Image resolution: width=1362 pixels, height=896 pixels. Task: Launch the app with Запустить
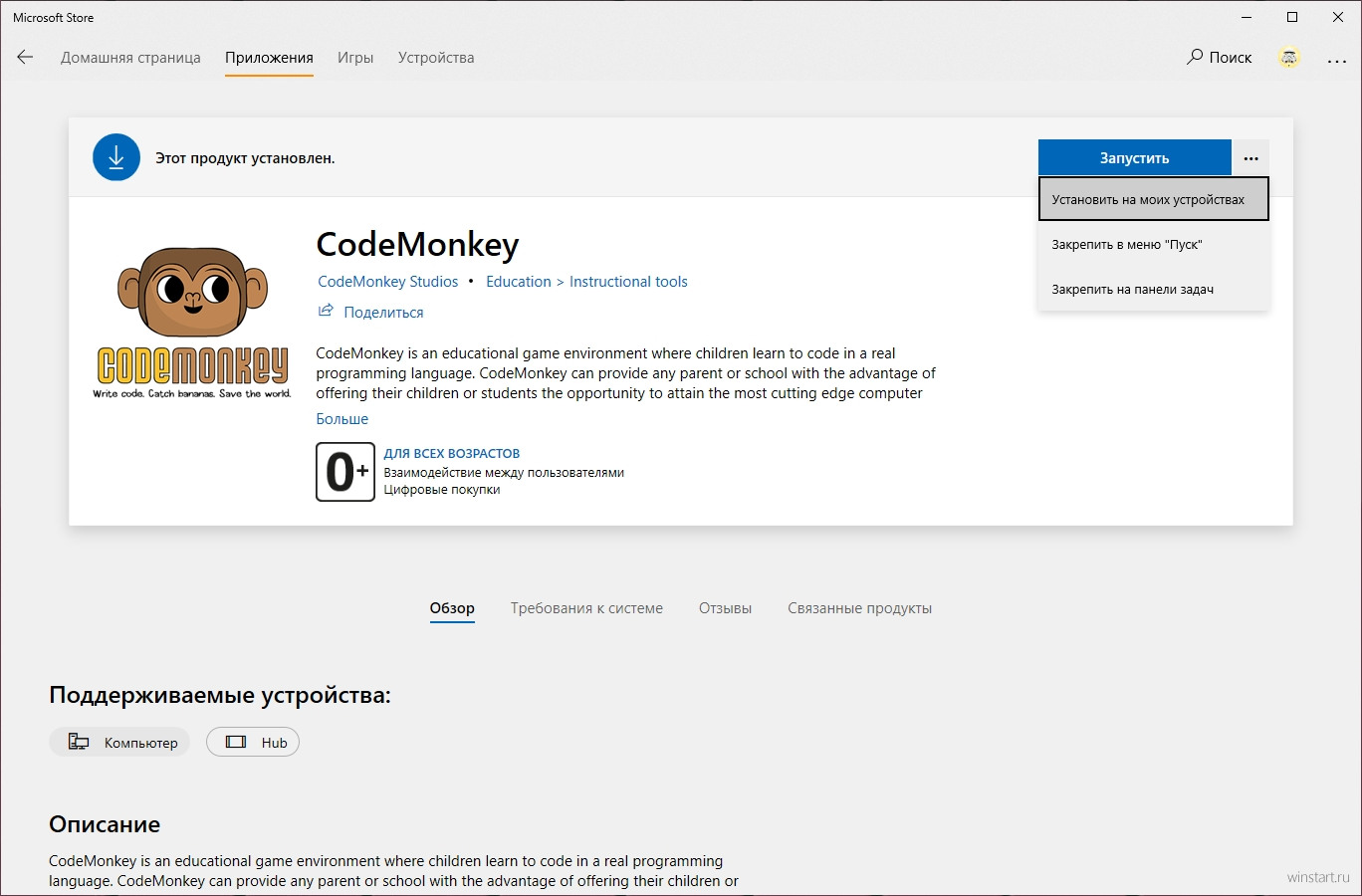(1135, 157)
